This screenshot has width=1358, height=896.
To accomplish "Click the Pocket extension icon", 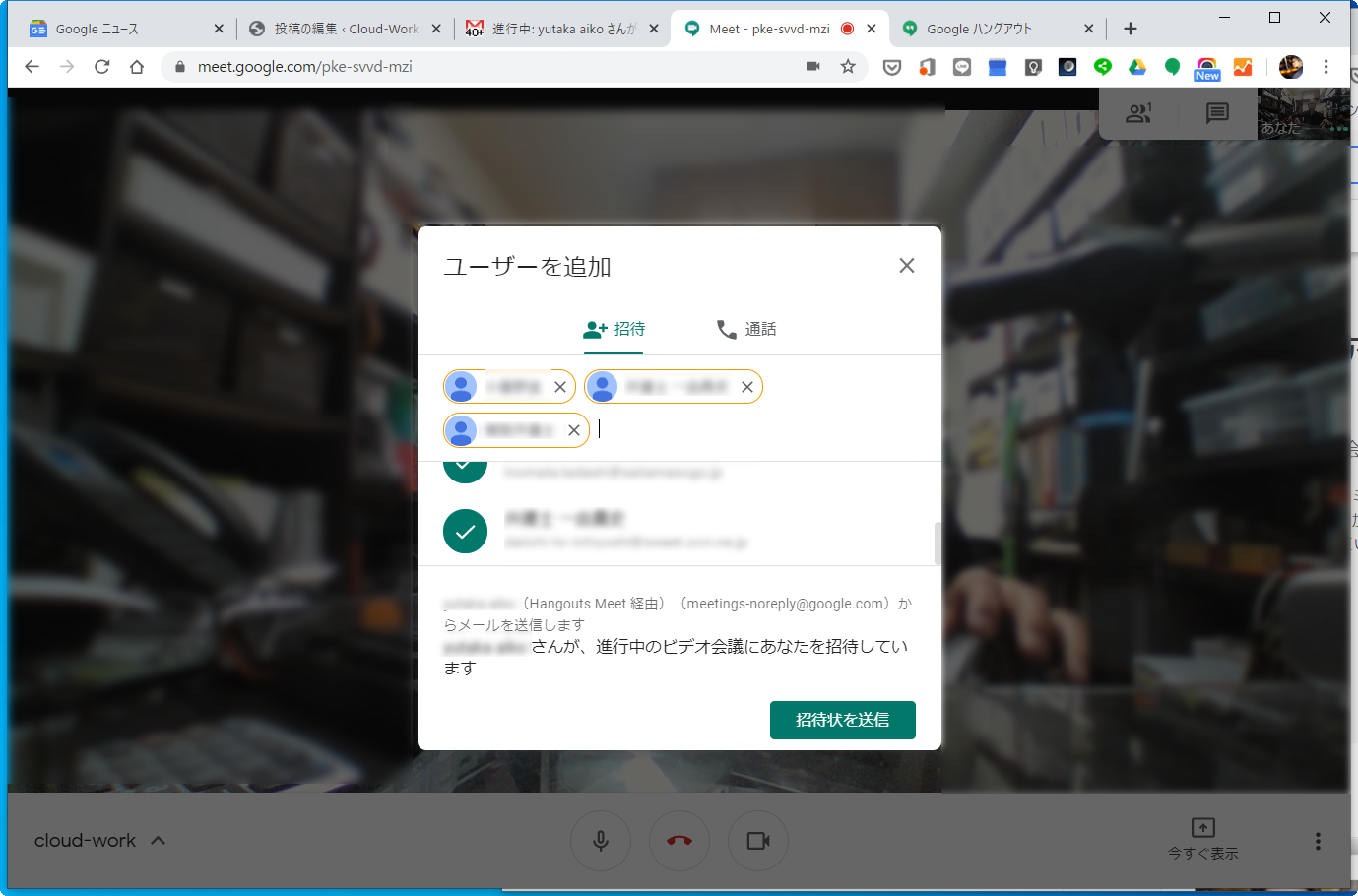I will click(x=891, y=67).
